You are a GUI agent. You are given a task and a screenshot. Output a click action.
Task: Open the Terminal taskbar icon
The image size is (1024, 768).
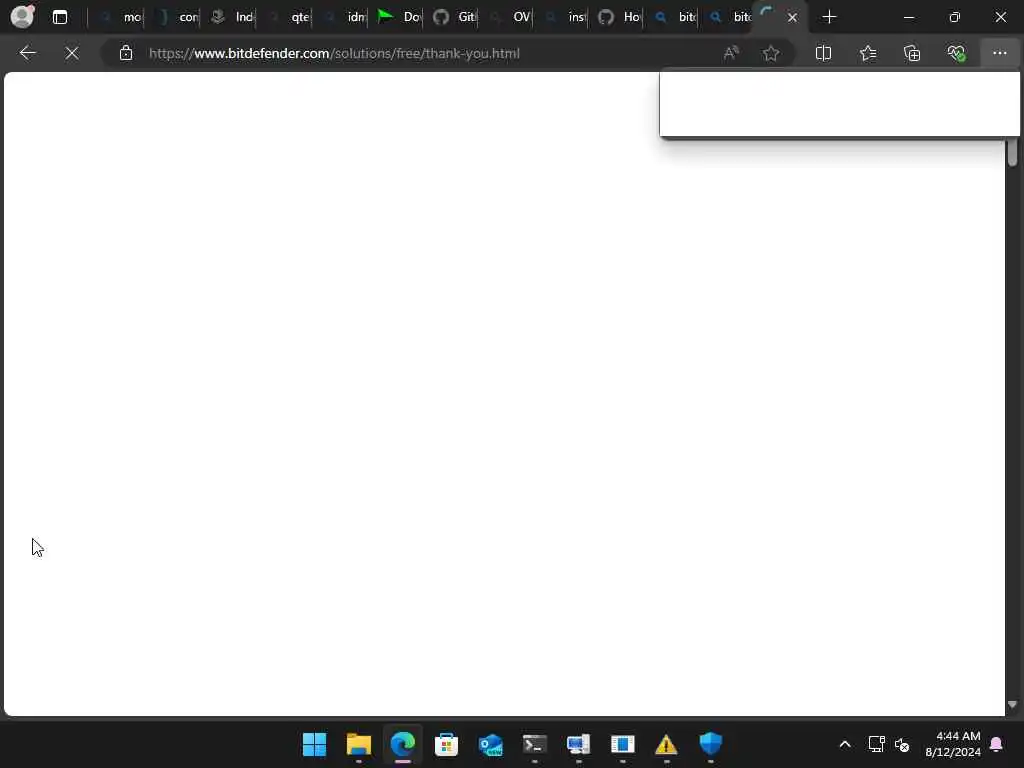pos(534,744)
